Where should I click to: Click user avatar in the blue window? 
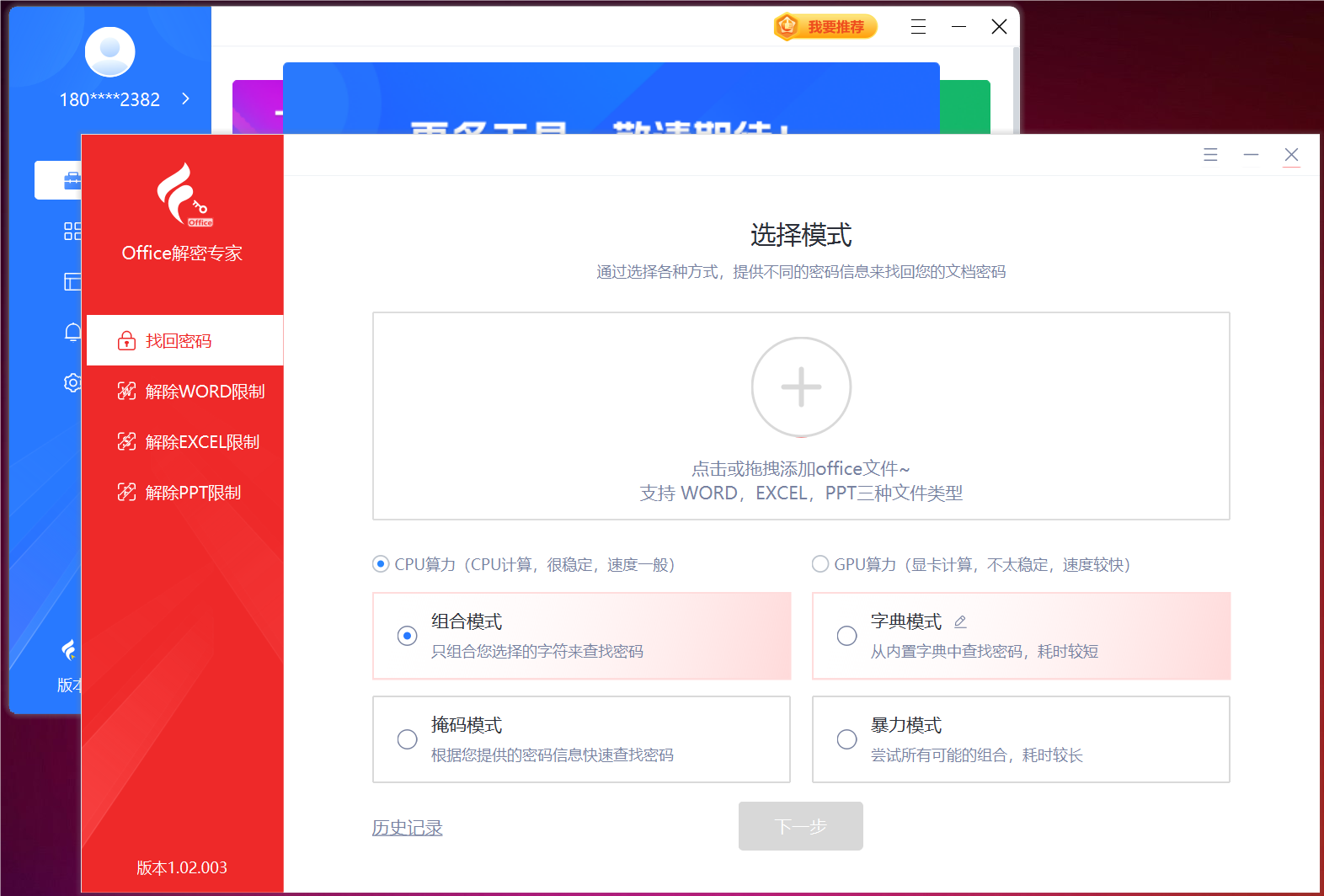point(110,52)
